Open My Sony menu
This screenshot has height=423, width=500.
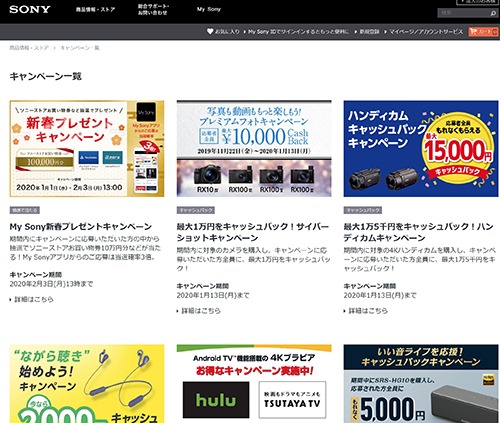(x=209, y=9)
